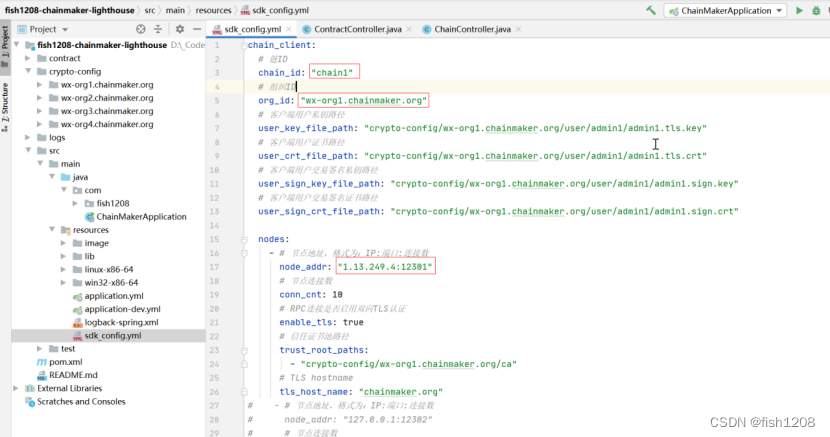
Task: Open the Structure side tool window
Action: 5,107
